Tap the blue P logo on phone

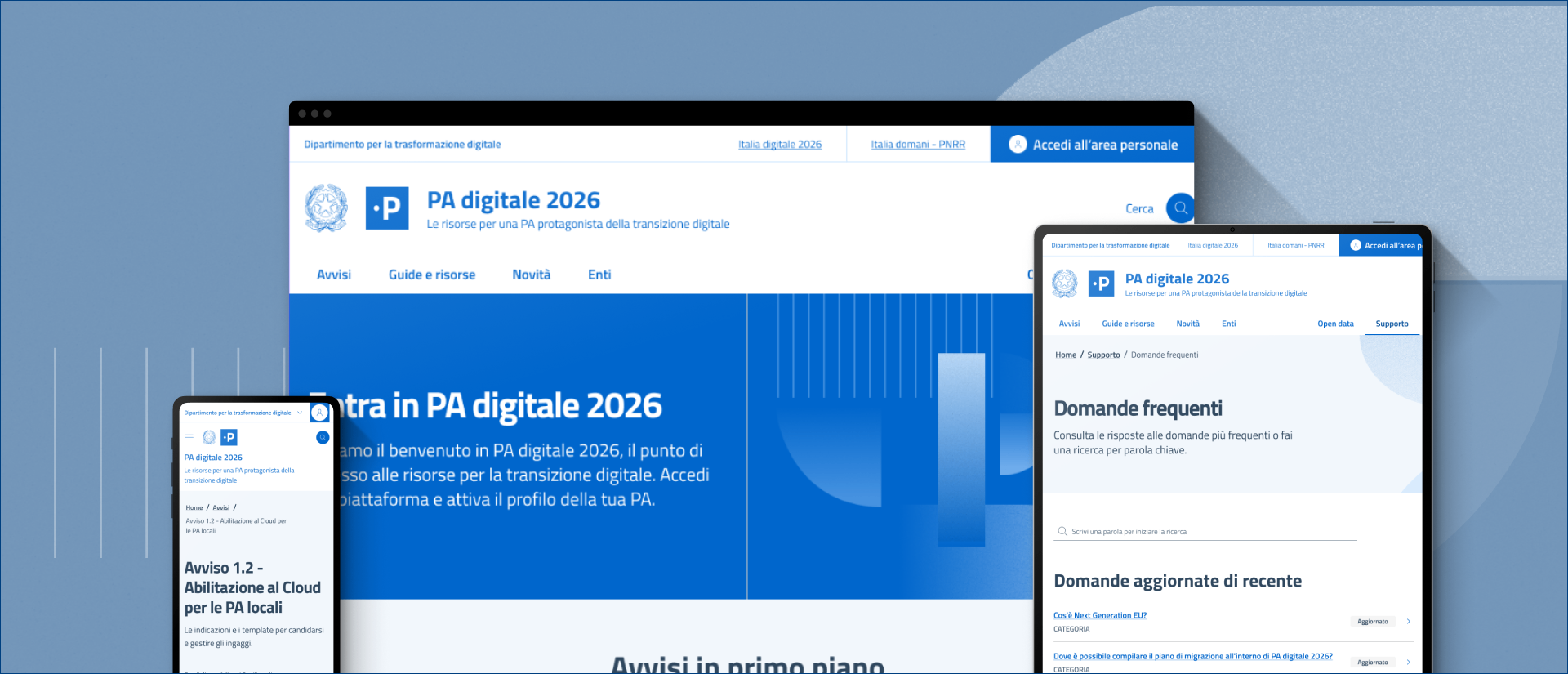click(x=229, y=437)
